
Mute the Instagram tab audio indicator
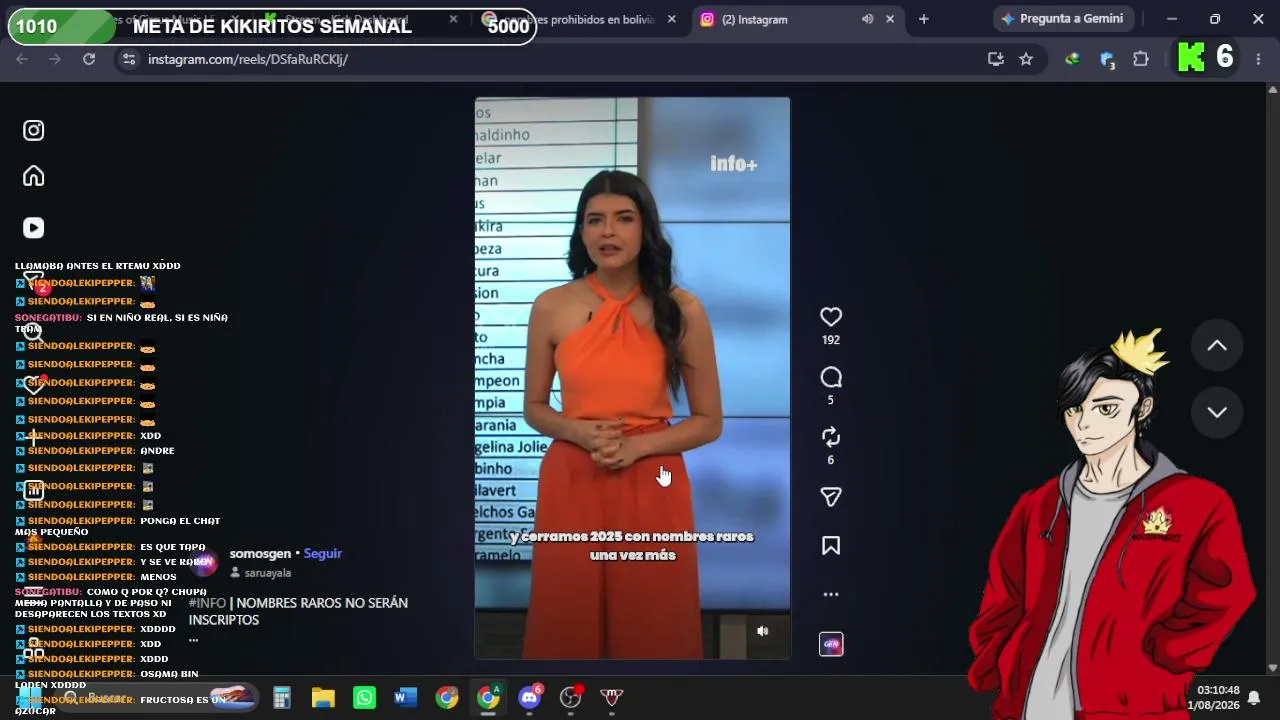pyautogui.click(x=867, y=19)
